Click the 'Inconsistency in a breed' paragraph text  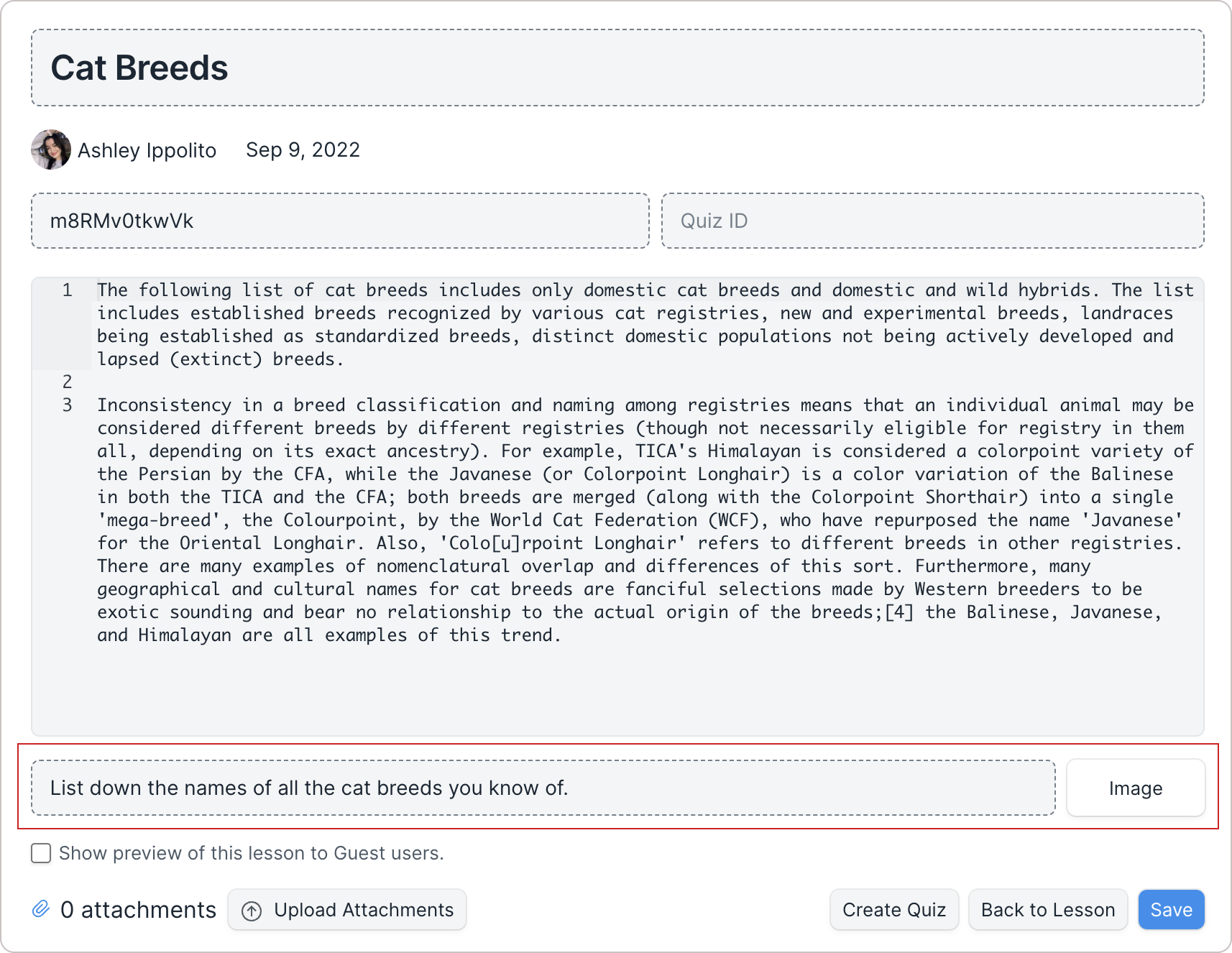point(645,520)
